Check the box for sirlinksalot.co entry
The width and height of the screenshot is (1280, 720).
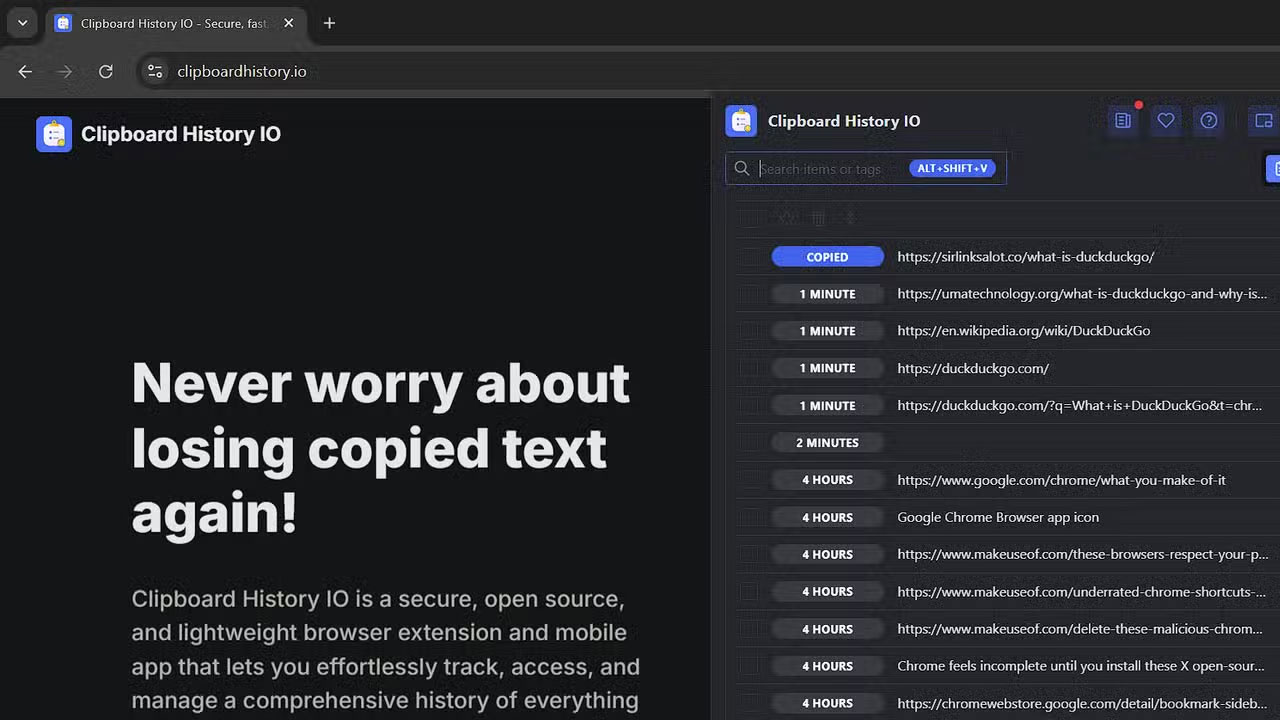click(749, 257)
